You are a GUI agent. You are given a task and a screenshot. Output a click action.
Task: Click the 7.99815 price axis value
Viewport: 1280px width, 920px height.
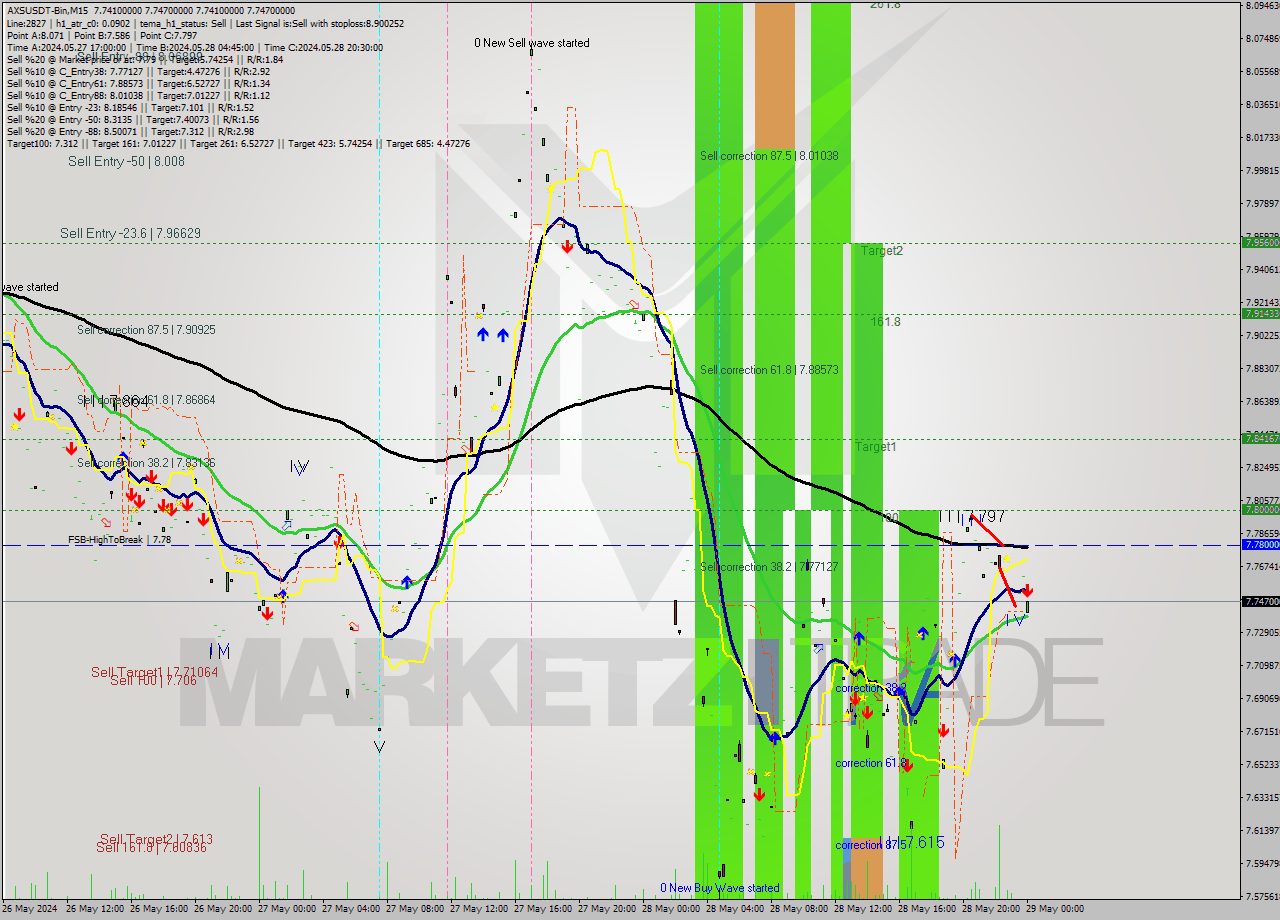1262,170
